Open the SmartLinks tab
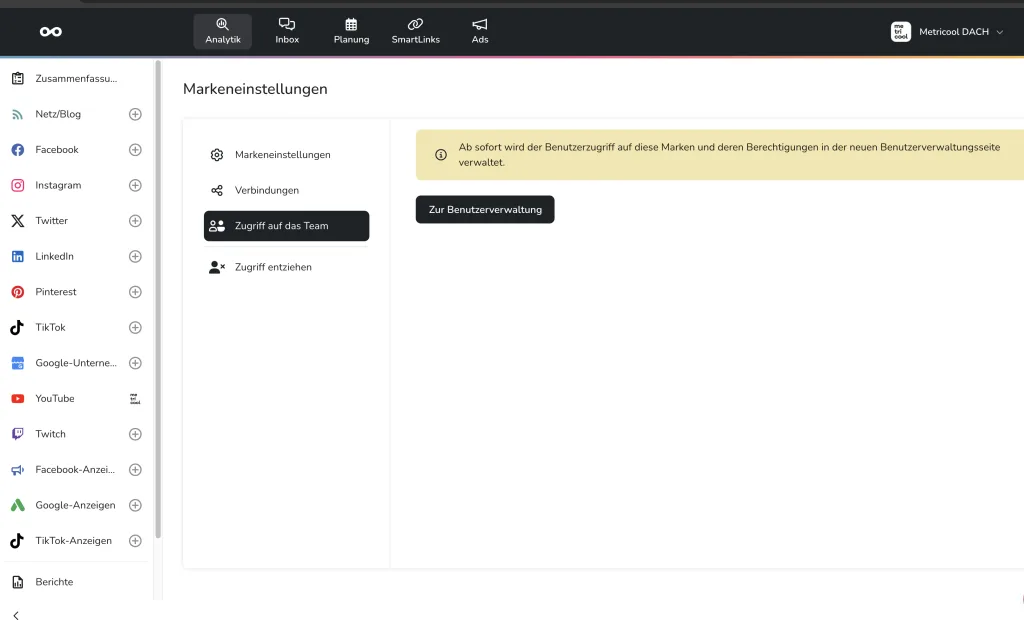1024x631 pixels. [415, 31]
